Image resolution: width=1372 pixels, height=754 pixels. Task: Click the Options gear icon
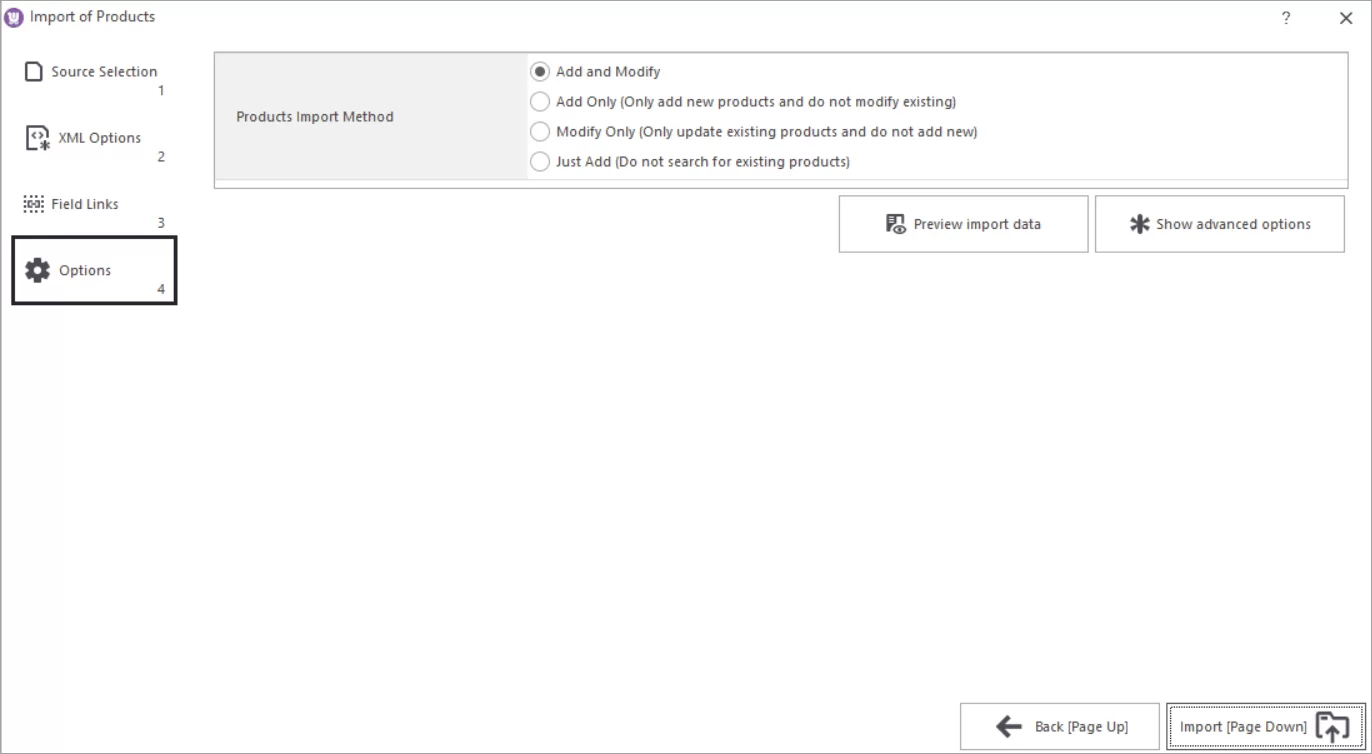click(37, 269)
